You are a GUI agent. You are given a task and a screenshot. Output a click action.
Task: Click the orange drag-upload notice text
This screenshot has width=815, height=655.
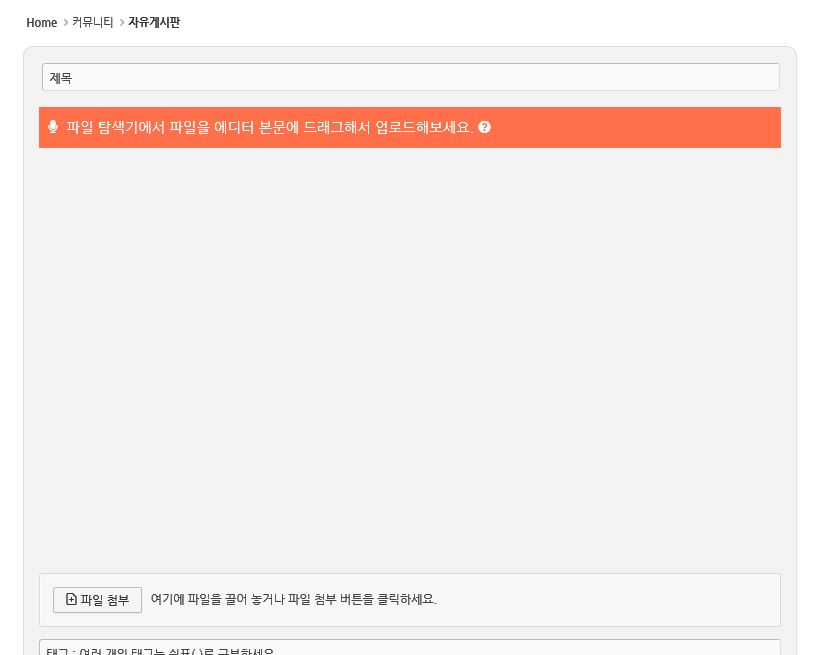[270, 127]
